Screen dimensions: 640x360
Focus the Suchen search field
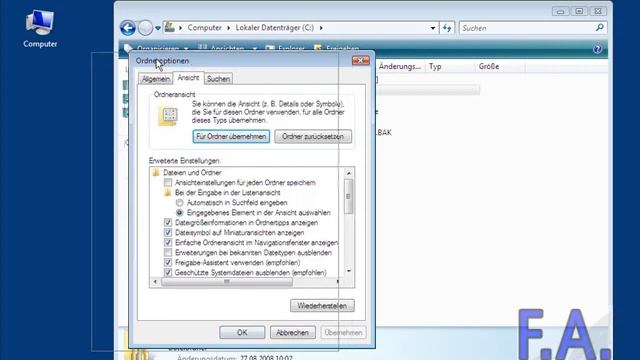527,28
